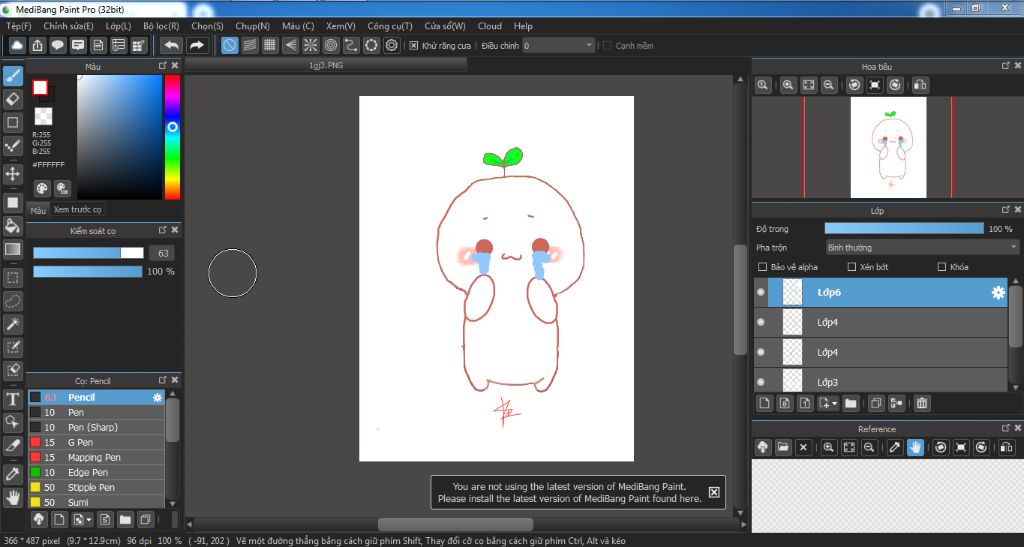Adjust the brush size slider at 63

tap(88, 253)
